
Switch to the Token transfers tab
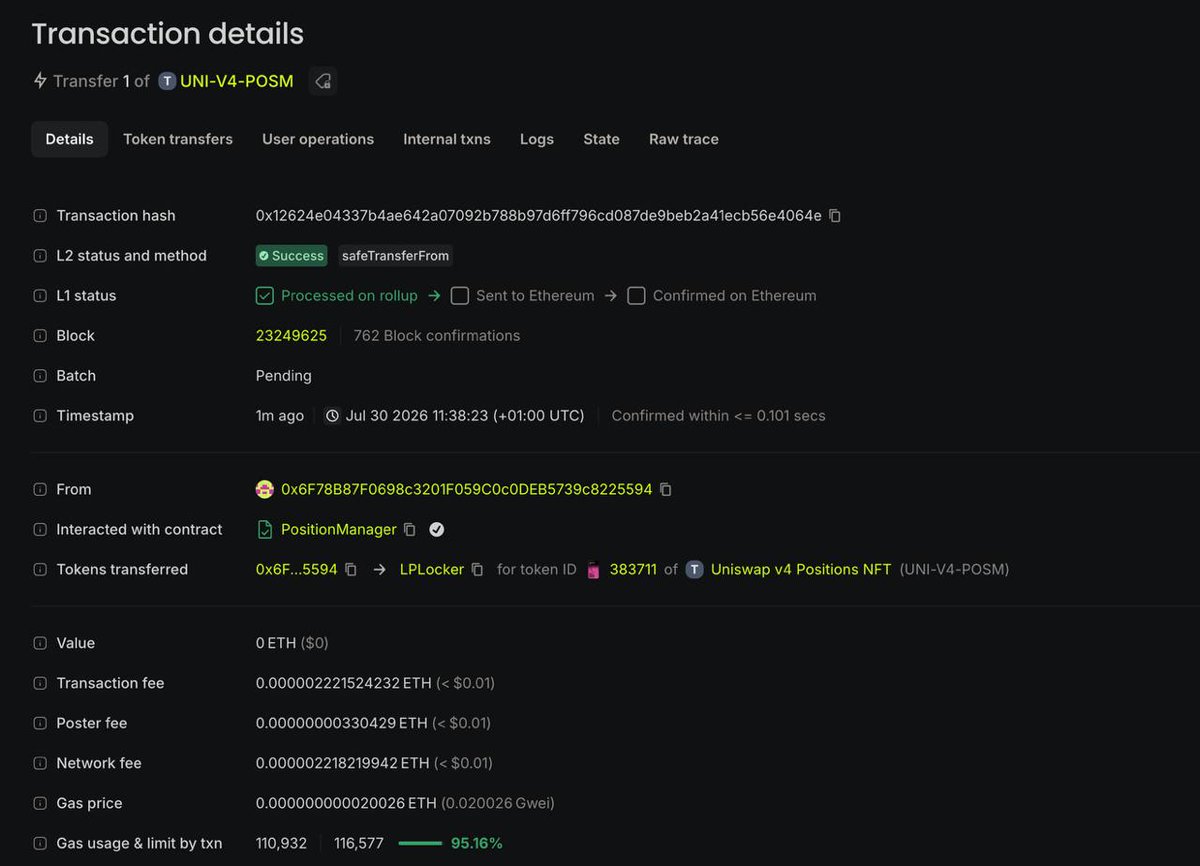click(178, 139)
